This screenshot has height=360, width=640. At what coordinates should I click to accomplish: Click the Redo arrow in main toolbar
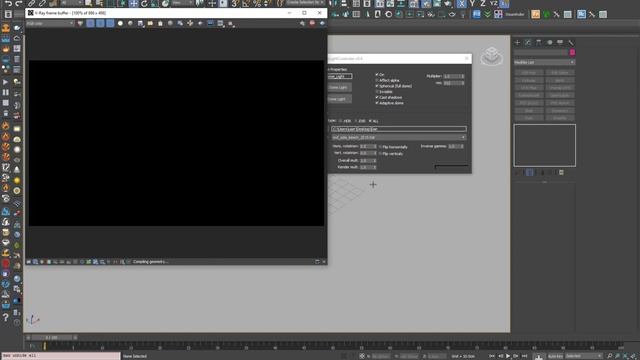click(19, 3)
